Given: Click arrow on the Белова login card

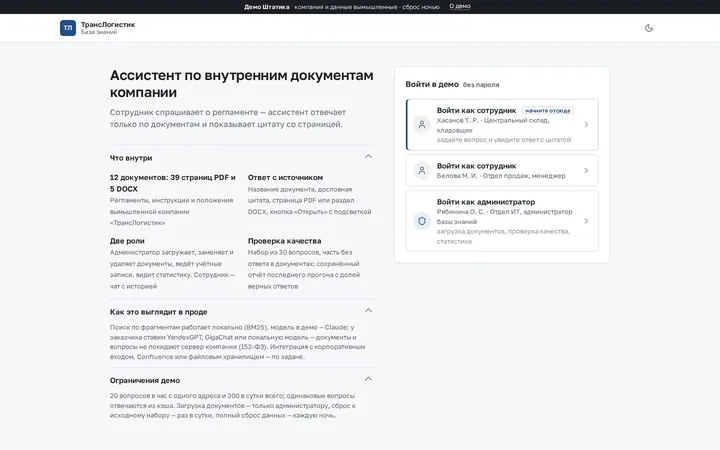Looking at the screenshot, I should tap(586, 170).
